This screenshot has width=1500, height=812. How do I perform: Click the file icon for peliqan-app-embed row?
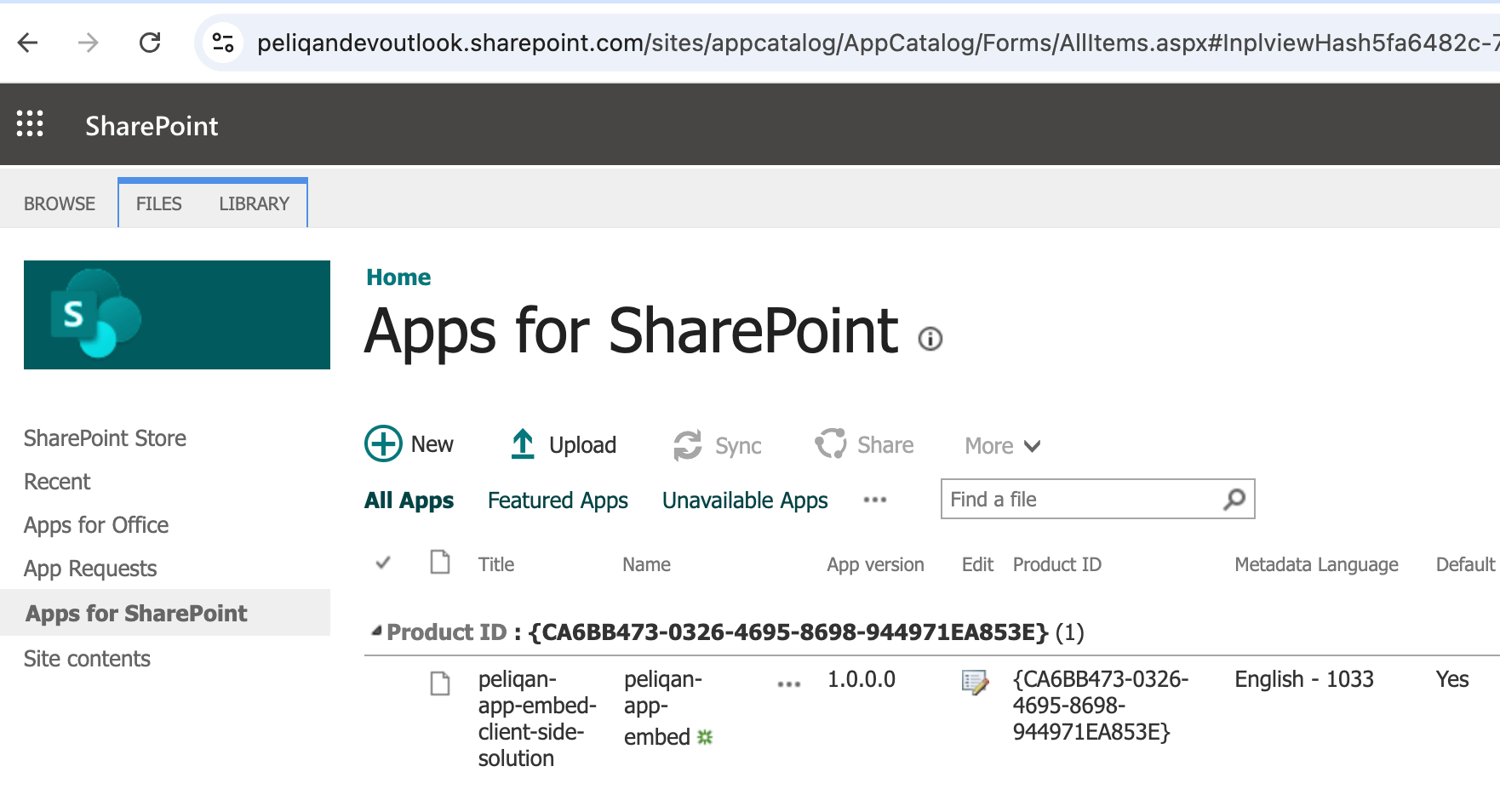click(440, 683)
